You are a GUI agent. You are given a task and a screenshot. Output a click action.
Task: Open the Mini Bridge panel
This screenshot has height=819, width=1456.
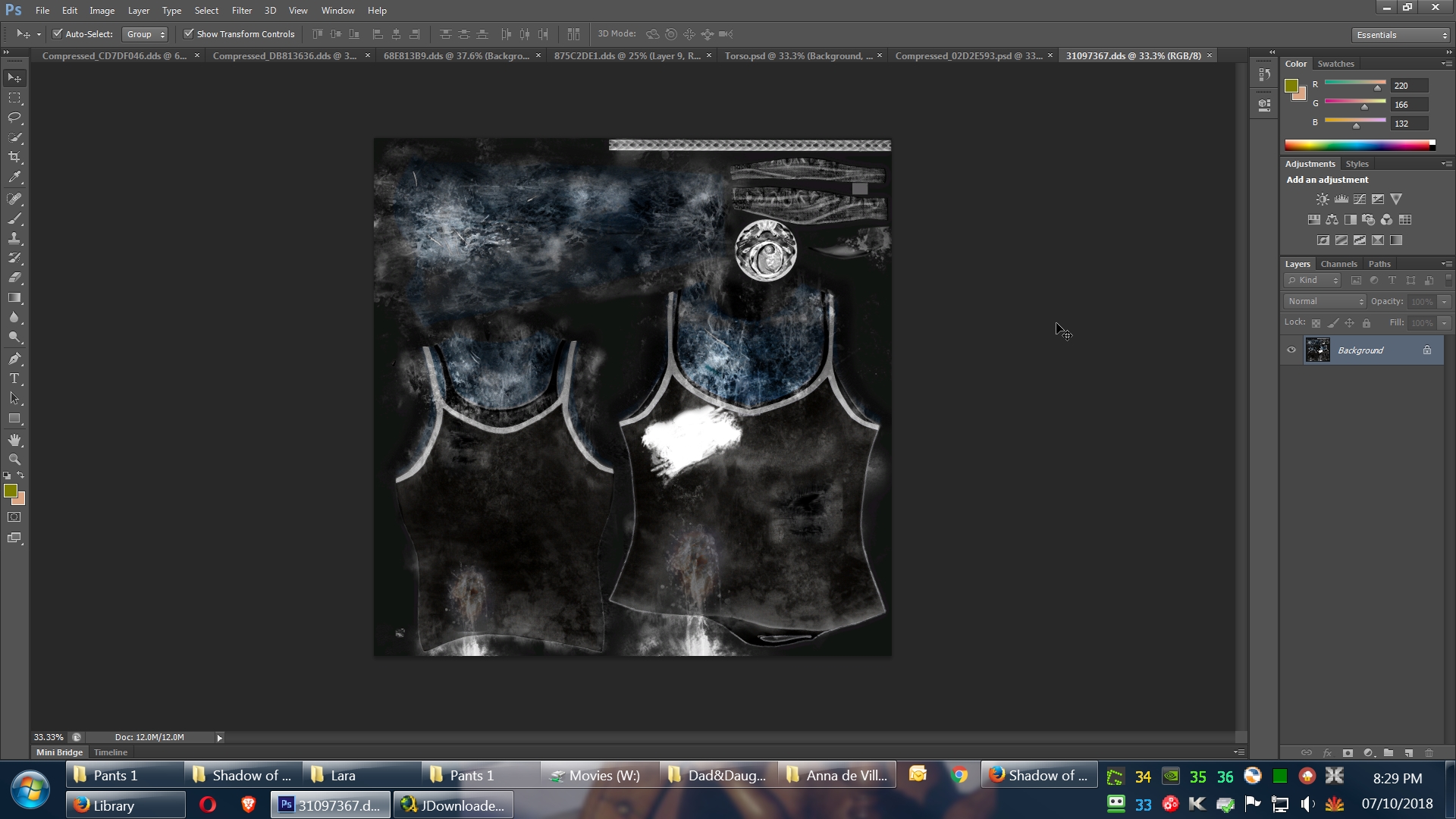(x=59, y=752)
